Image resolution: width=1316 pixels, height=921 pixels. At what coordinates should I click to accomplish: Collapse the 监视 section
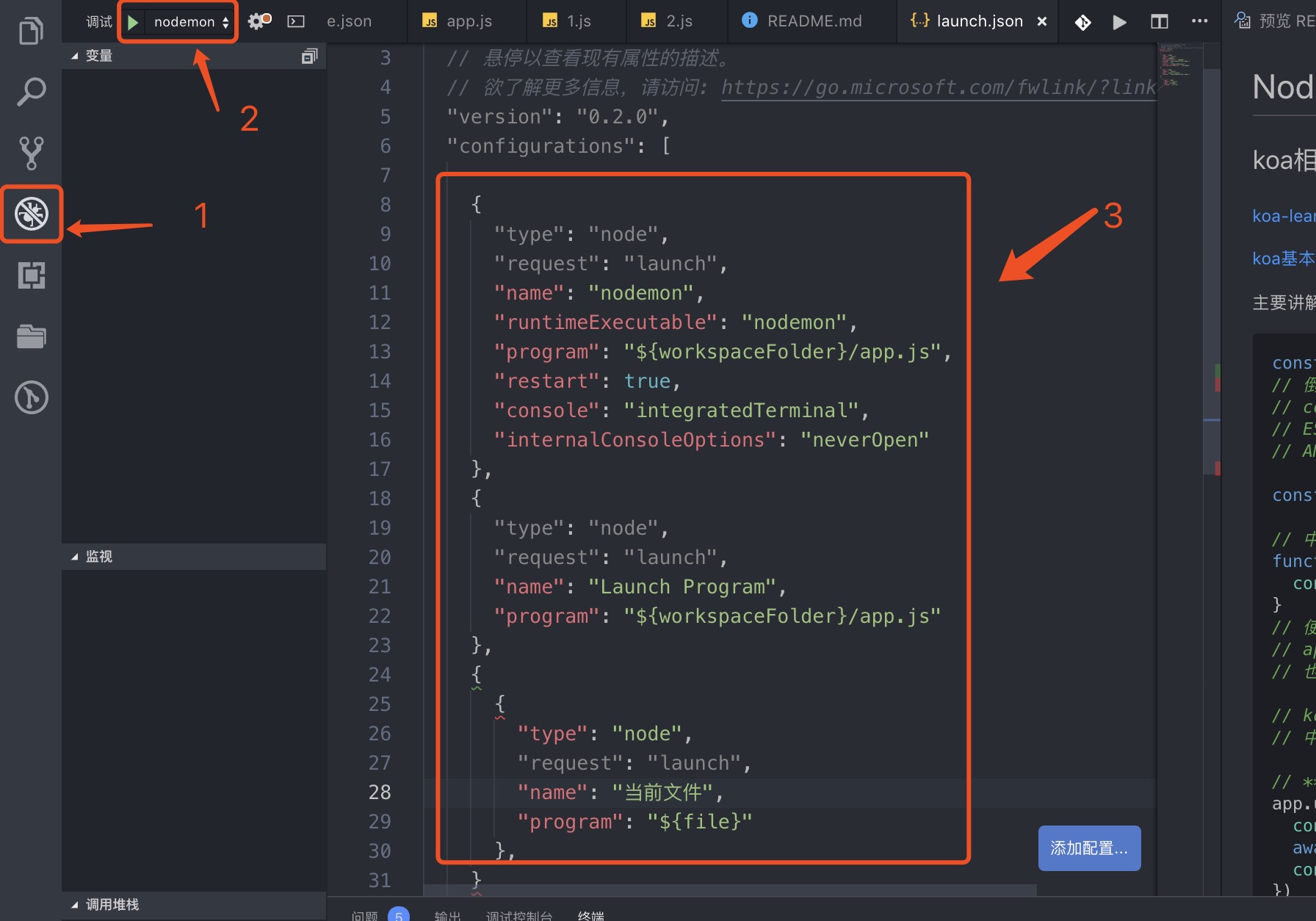(194, 557)
